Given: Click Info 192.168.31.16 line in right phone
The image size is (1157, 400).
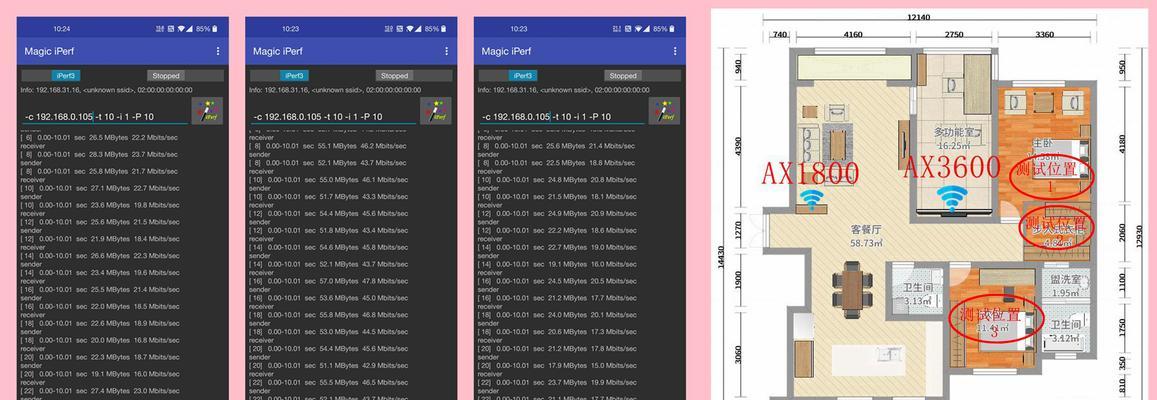Looking at the screenshot, I should point(564,90).
